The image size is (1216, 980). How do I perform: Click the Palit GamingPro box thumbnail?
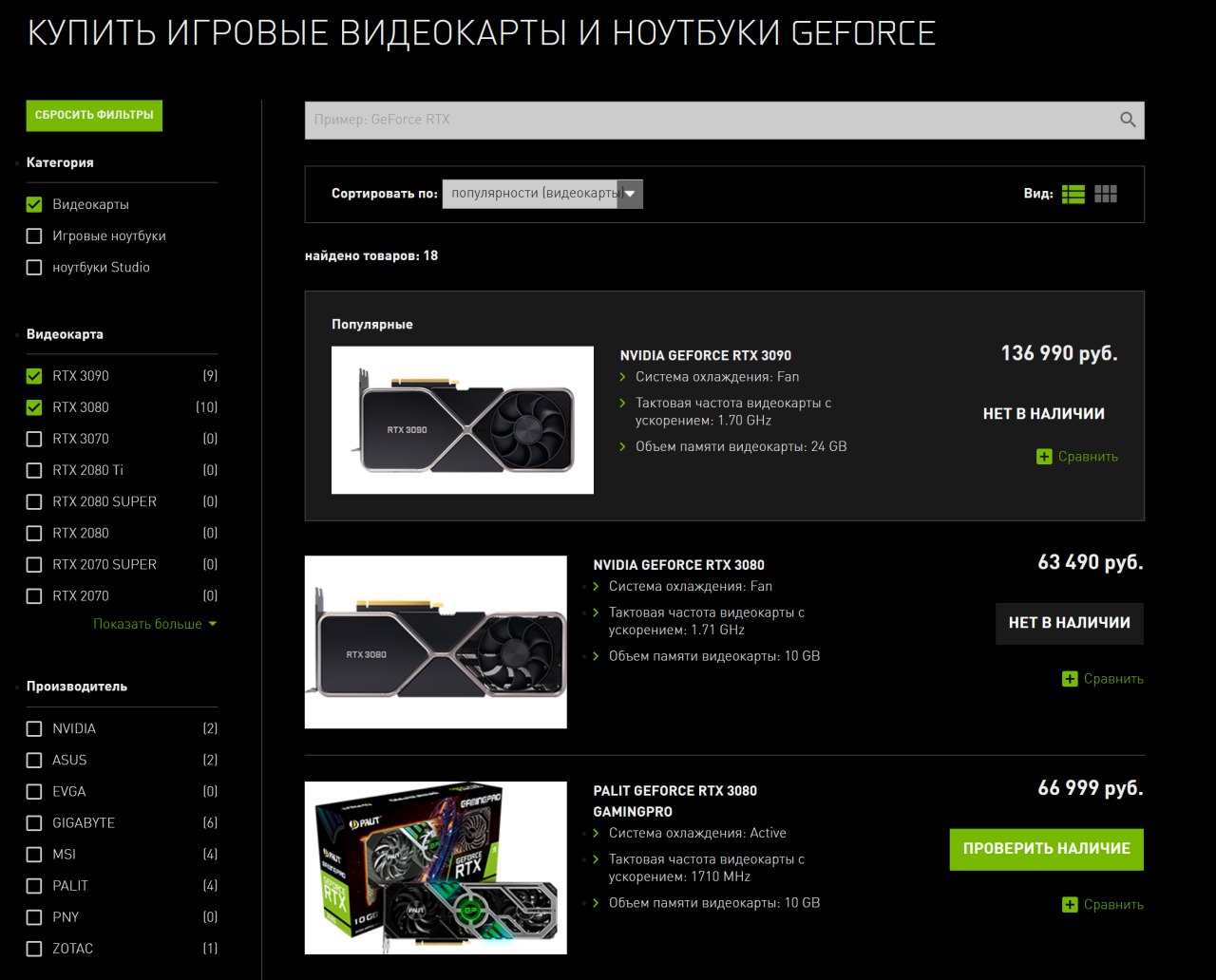click(435, 868)
